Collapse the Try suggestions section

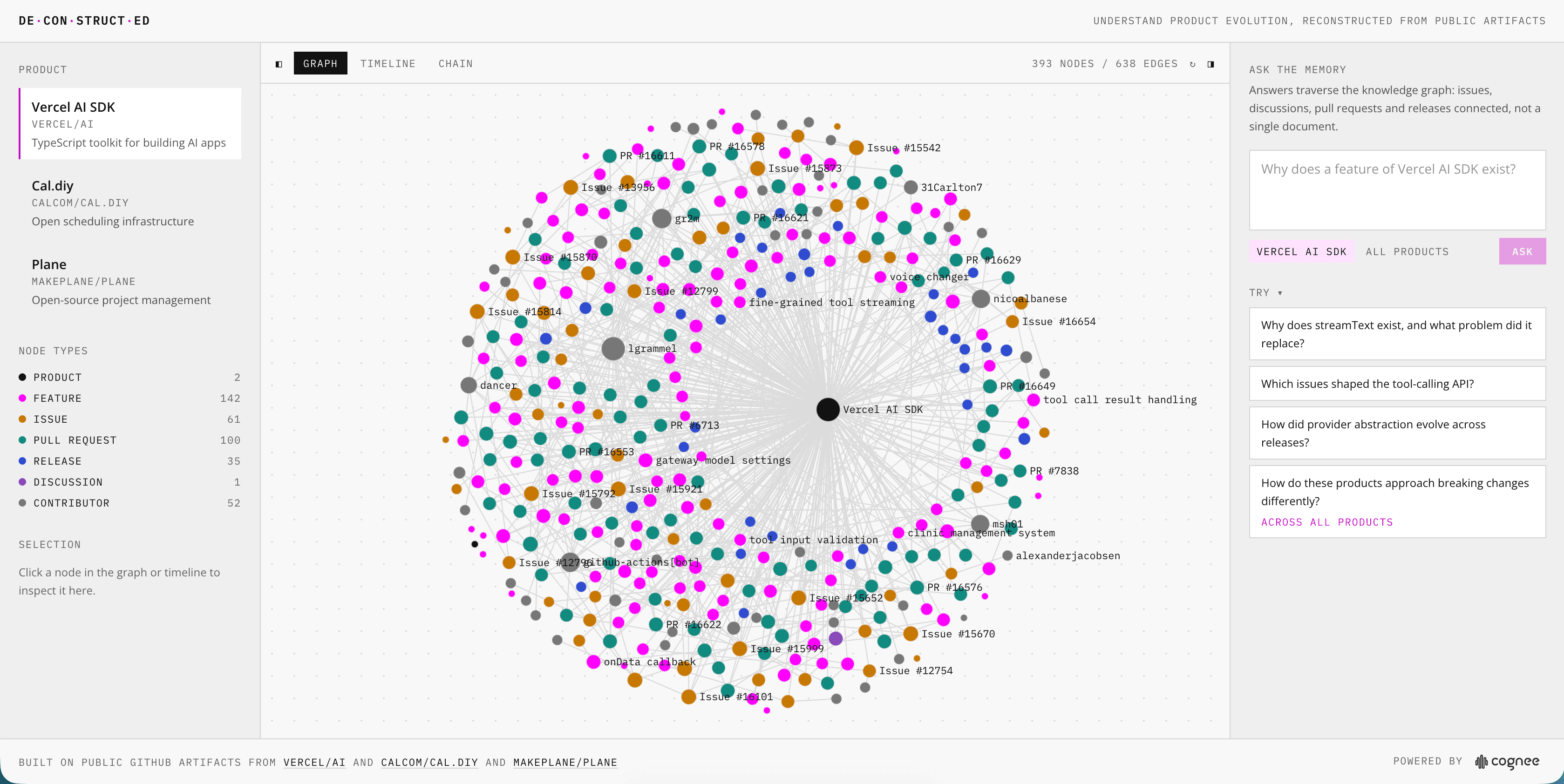pyautogui.click(x=1265, y=292)
